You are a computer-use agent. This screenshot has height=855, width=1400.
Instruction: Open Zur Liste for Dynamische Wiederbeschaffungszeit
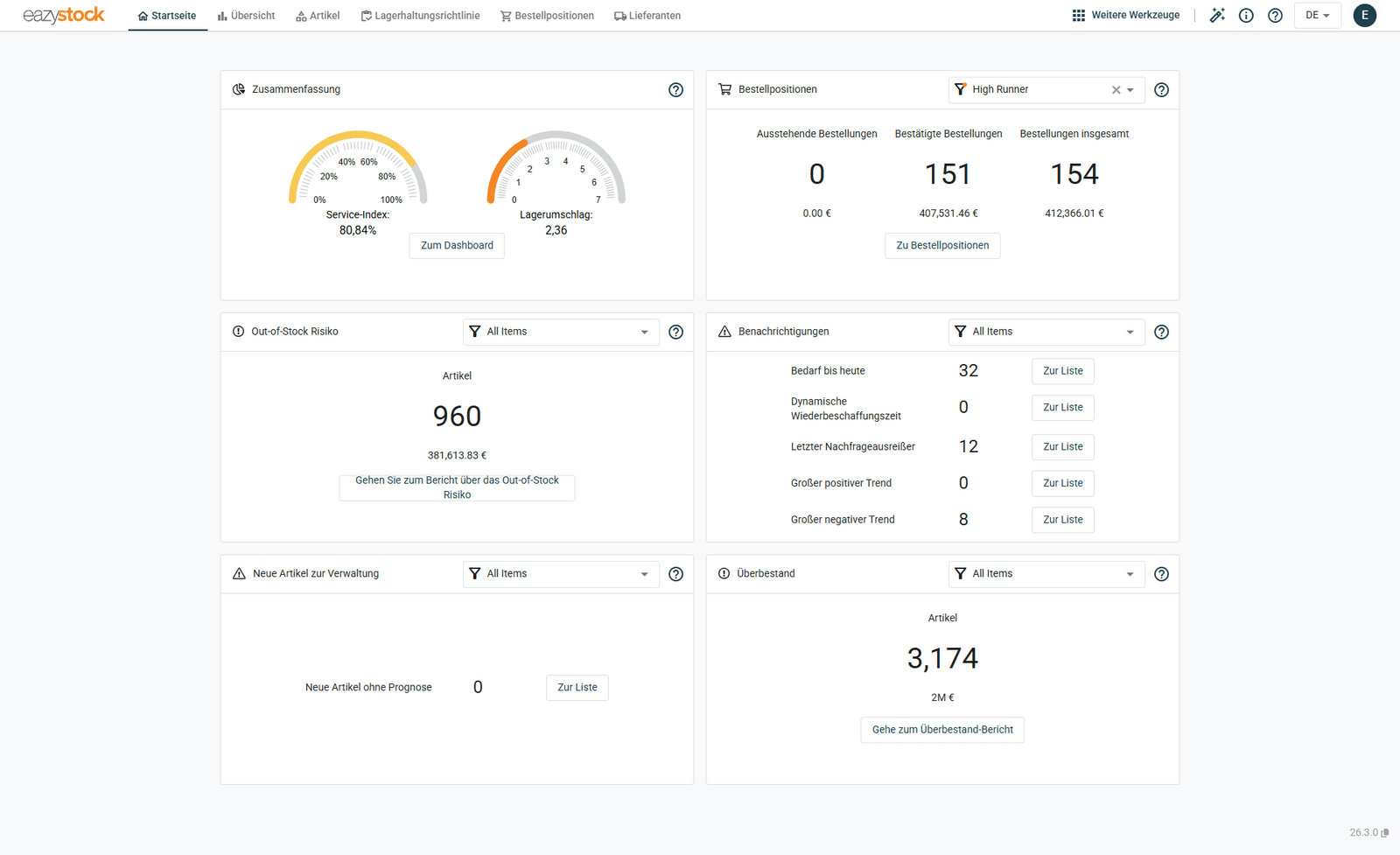(1063, 408)
